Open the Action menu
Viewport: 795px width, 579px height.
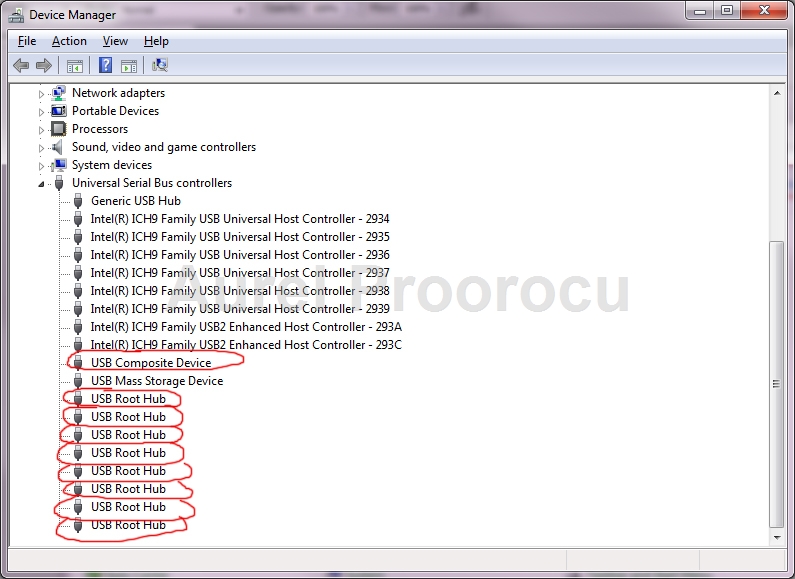pos(69,41)
